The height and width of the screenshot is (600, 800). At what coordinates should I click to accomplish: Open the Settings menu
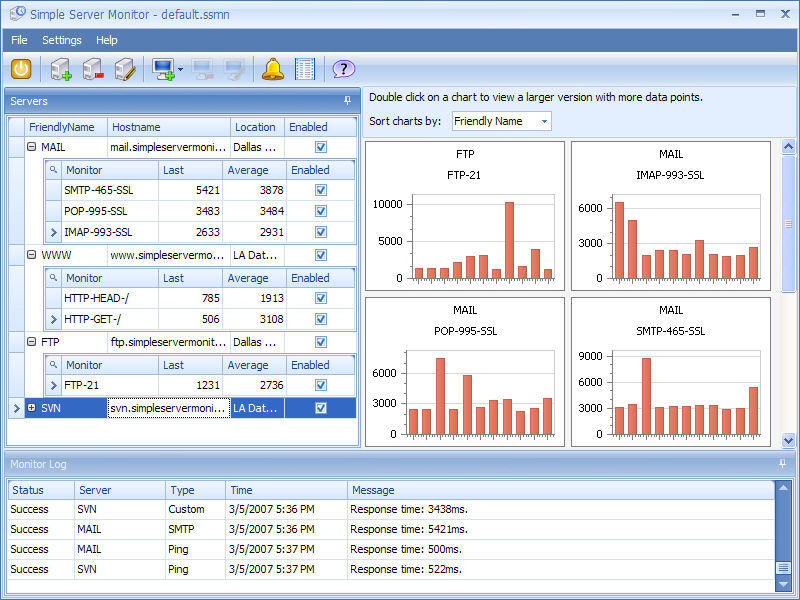62,40
